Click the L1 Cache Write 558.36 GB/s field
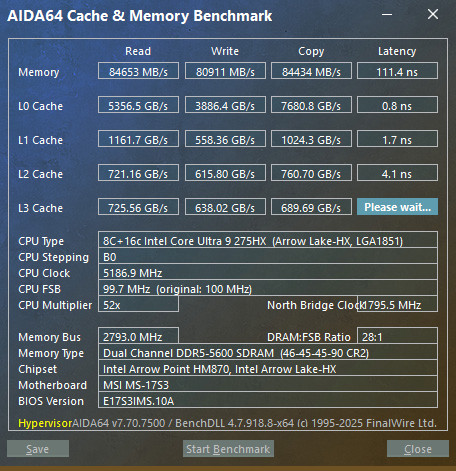Viewport: 456px width, 471px height. coord(225,139)
